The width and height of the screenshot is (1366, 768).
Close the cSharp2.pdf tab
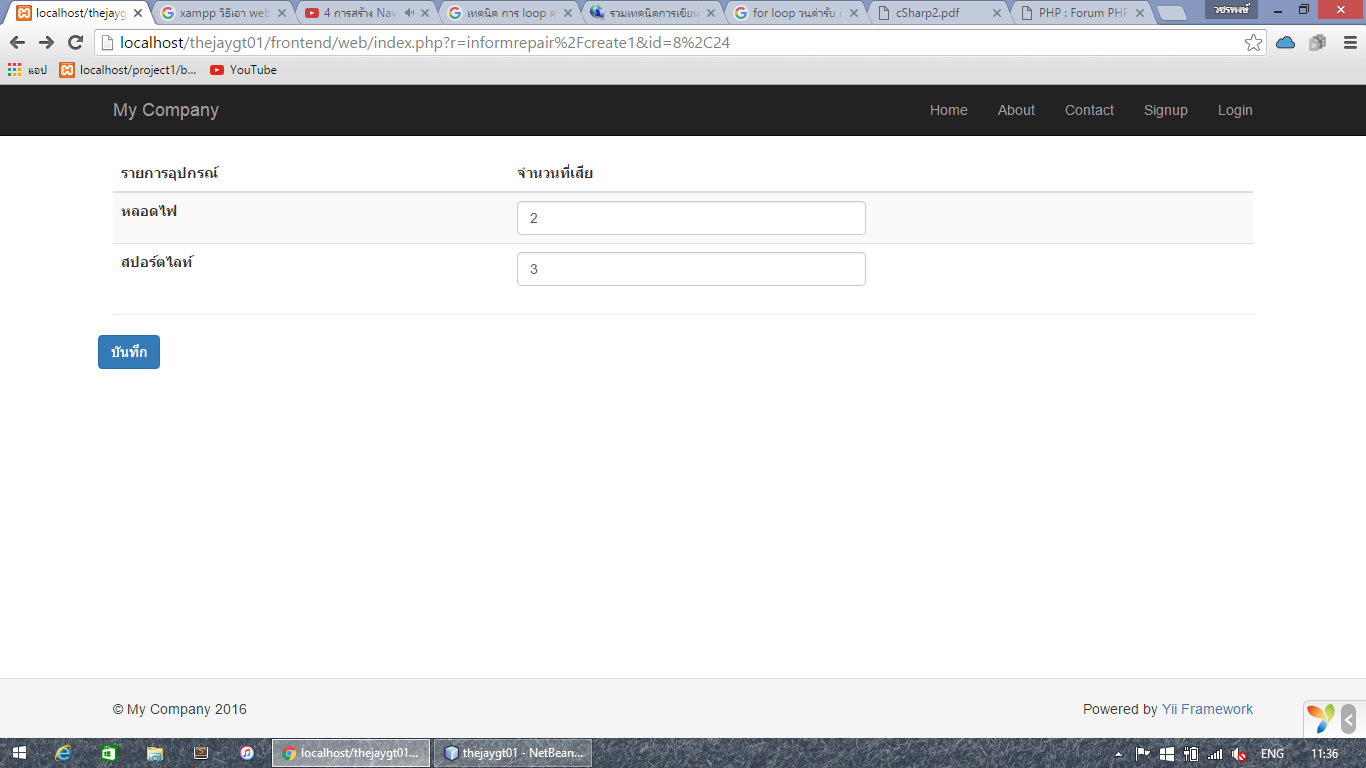coord(996,13)
